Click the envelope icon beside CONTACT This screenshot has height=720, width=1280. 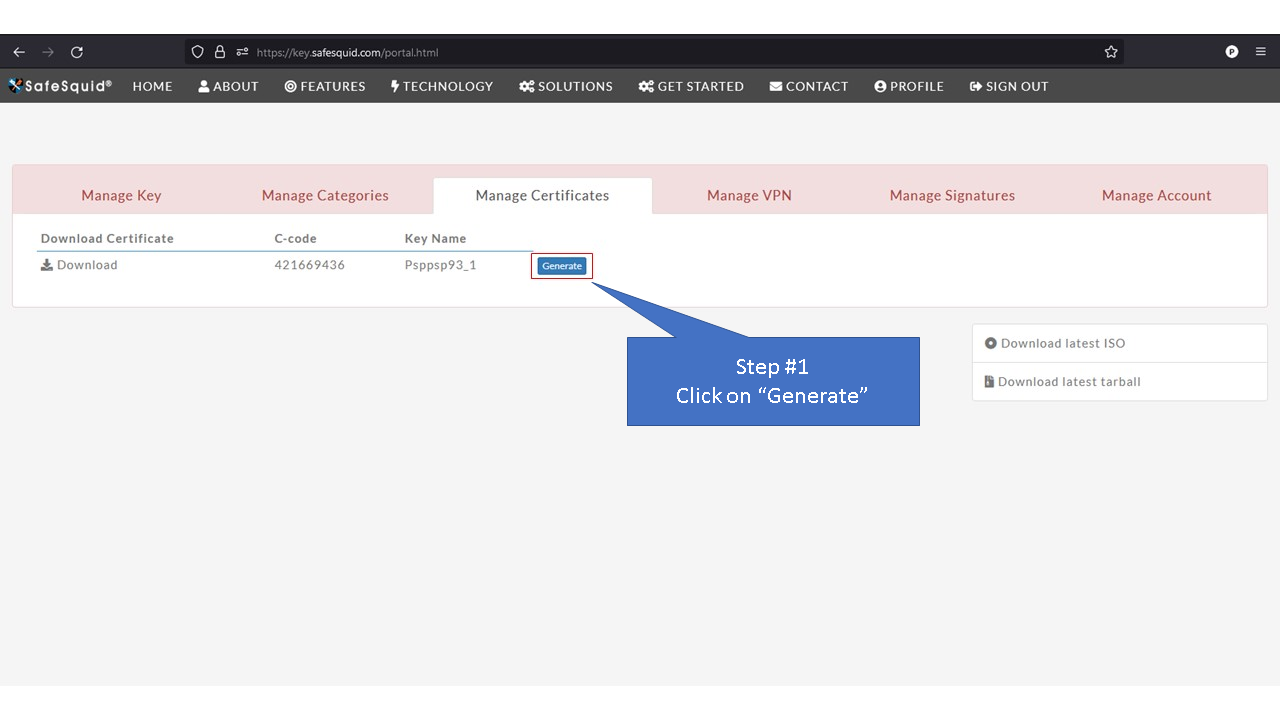(775, 86)
